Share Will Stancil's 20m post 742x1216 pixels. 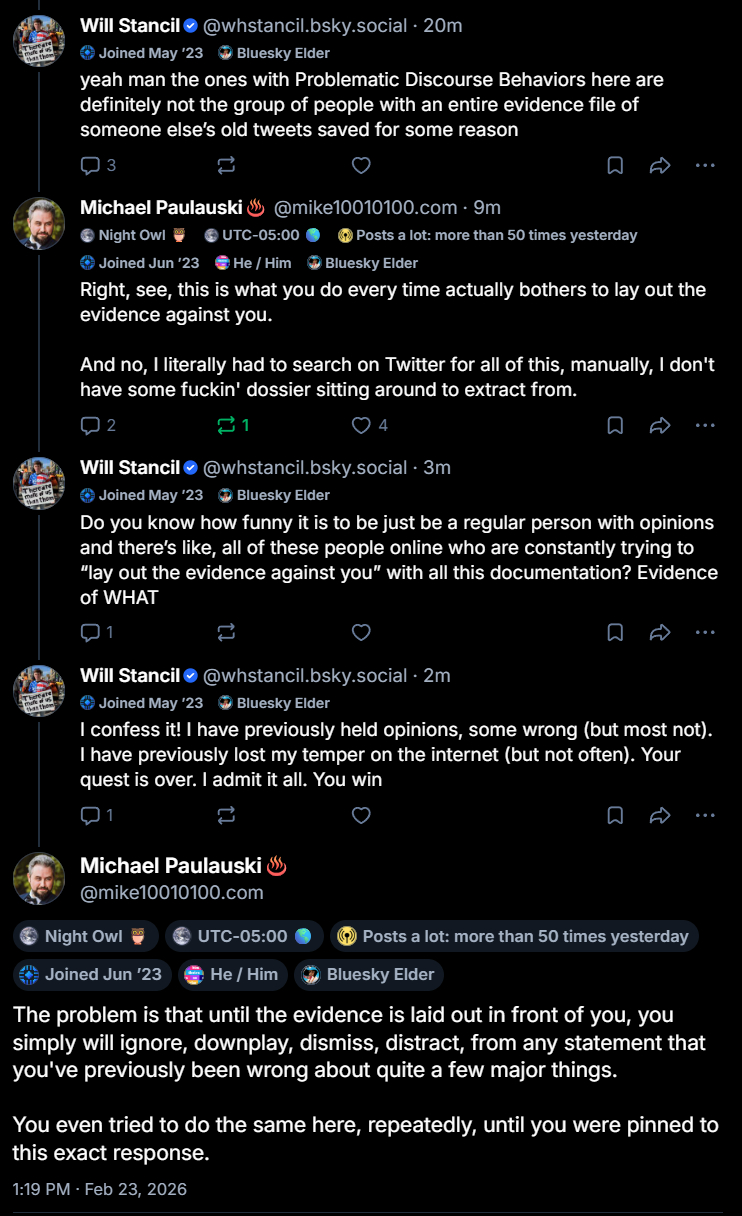tap(660, 165)
